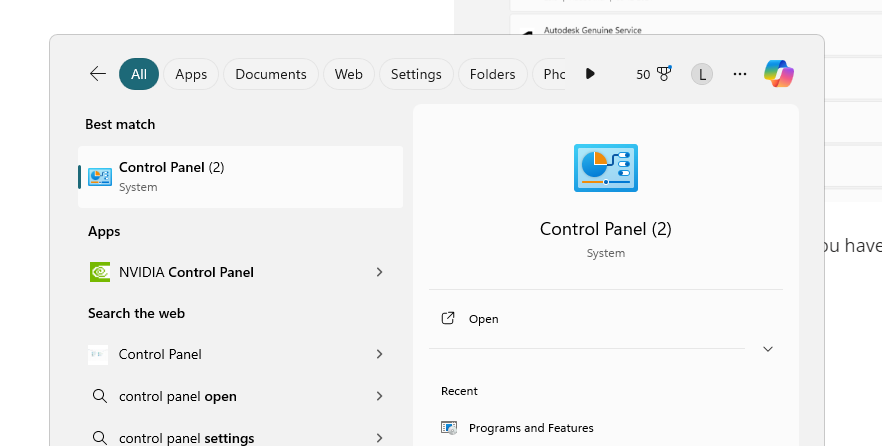Click the open-in-new-window icon beside Open

tap(448, 318)
